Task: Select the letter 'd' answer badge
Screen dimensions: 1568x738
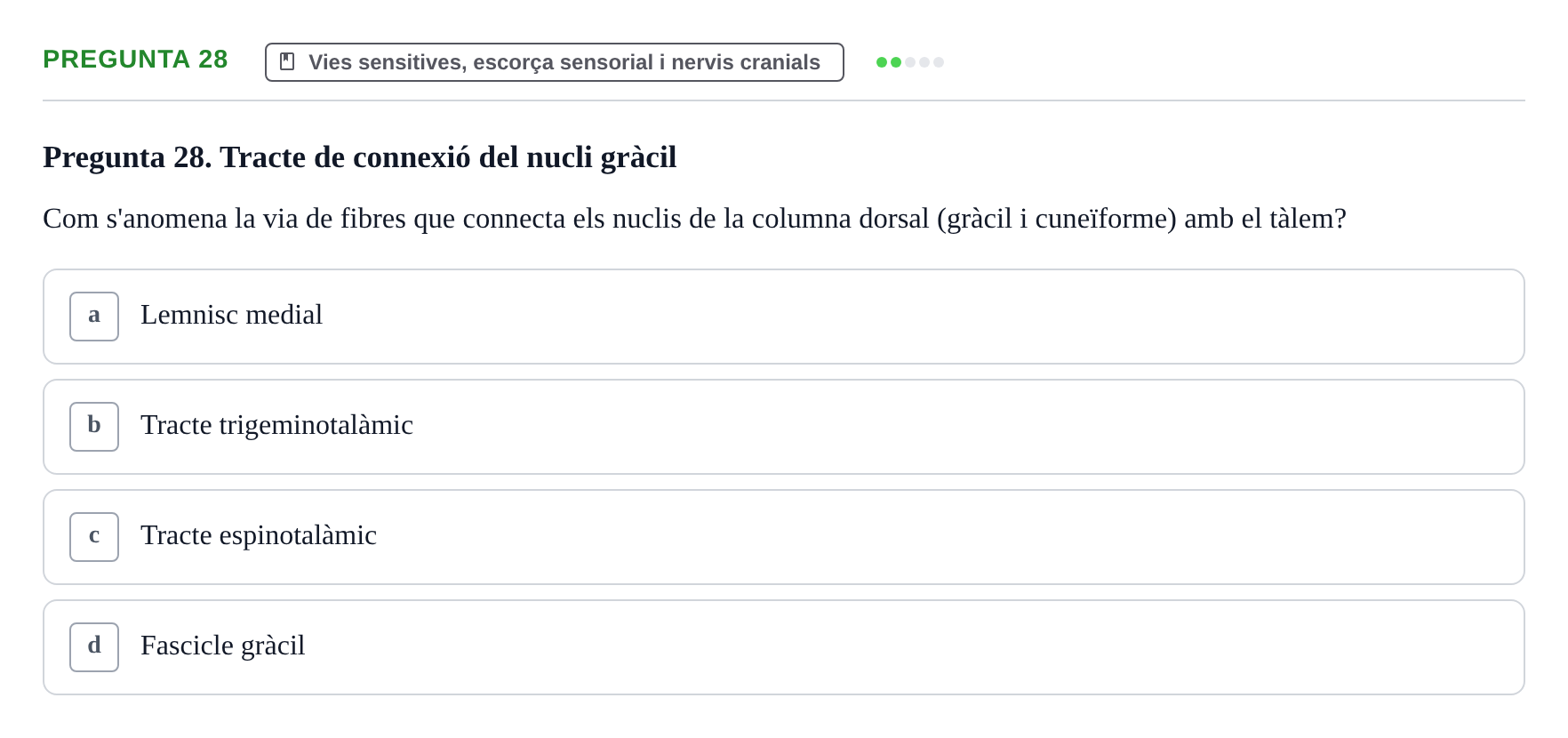Action: click(x=94, y=647)
